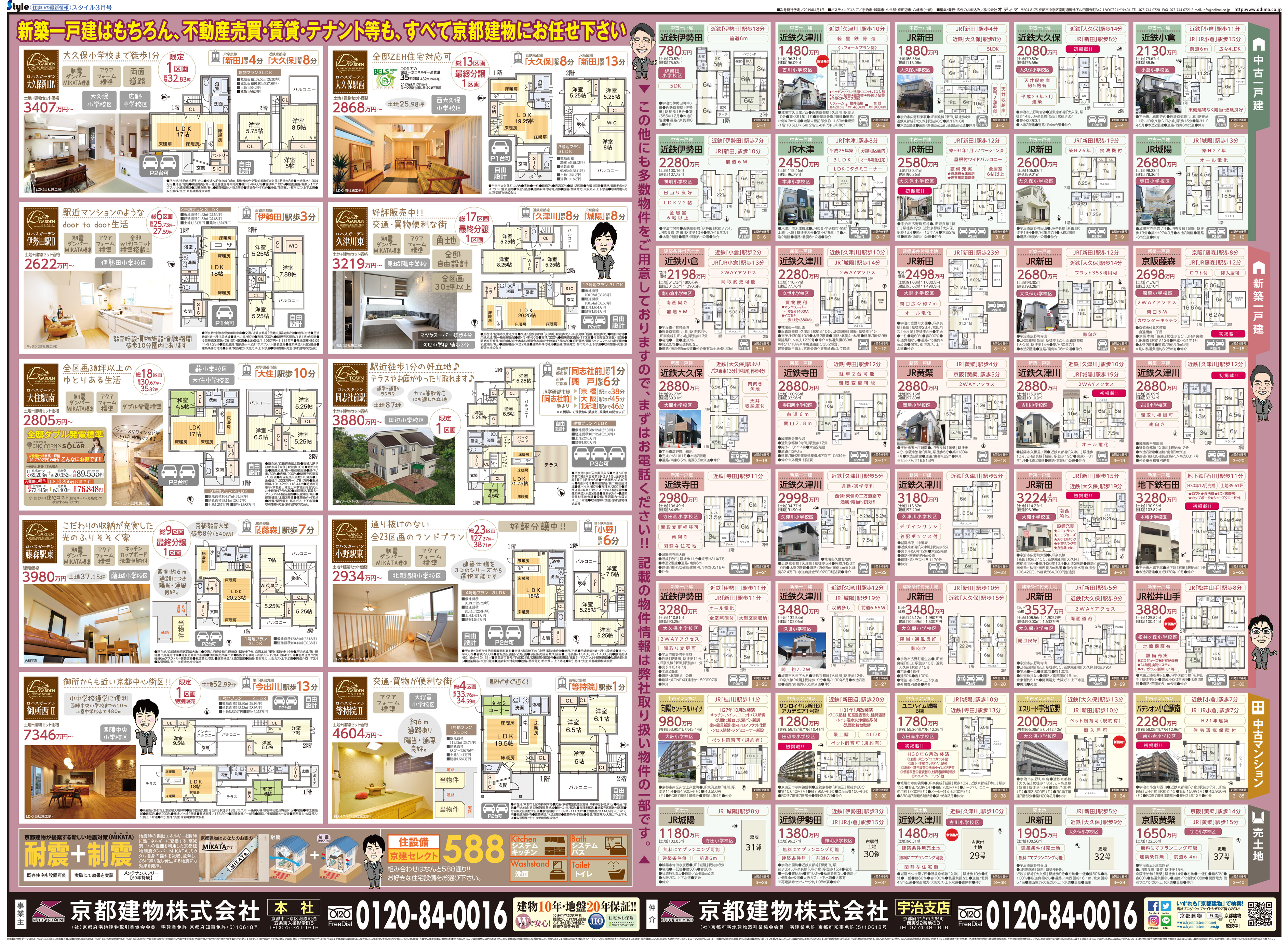The width and height of the screenshot is (1288, 941).
Task: Click the 京都建物 search input field
Action: click(x=1191, y=916)
